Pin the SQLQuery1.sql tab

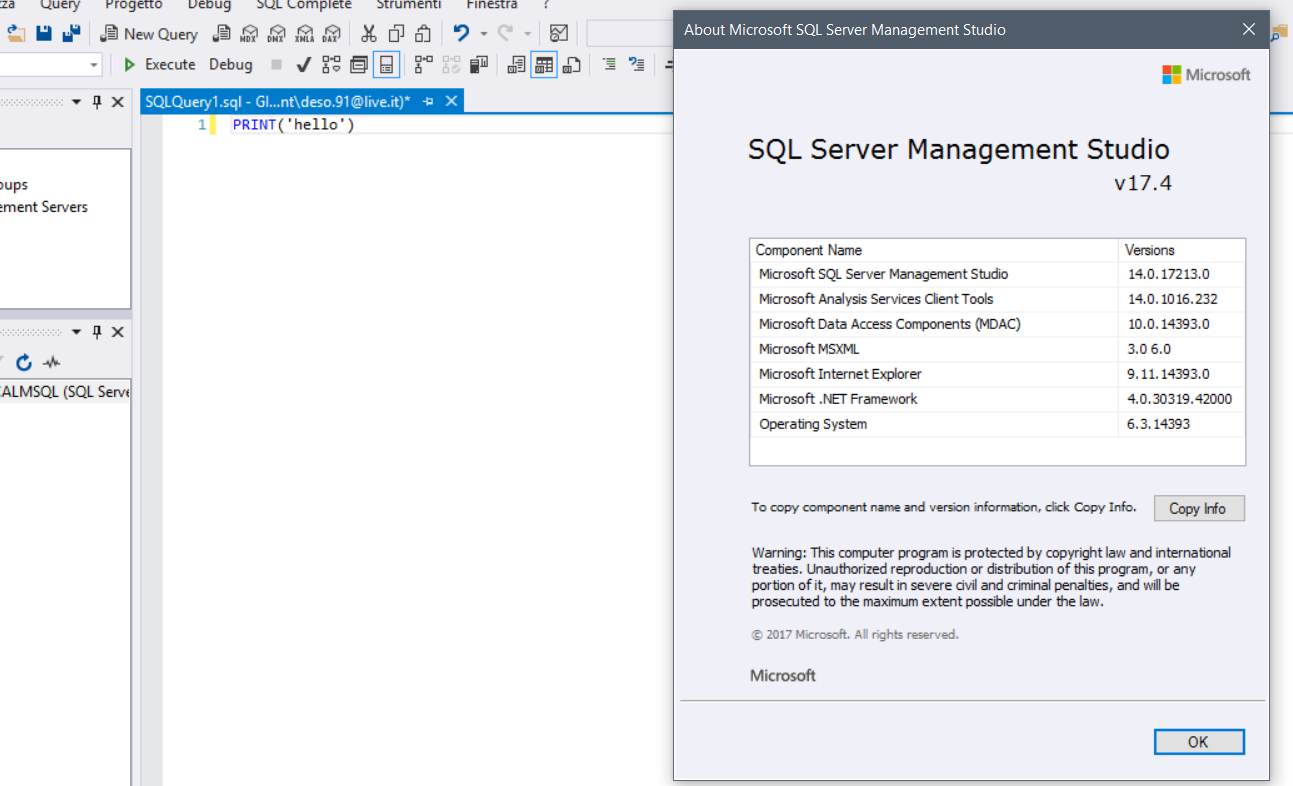click(428, 101)
